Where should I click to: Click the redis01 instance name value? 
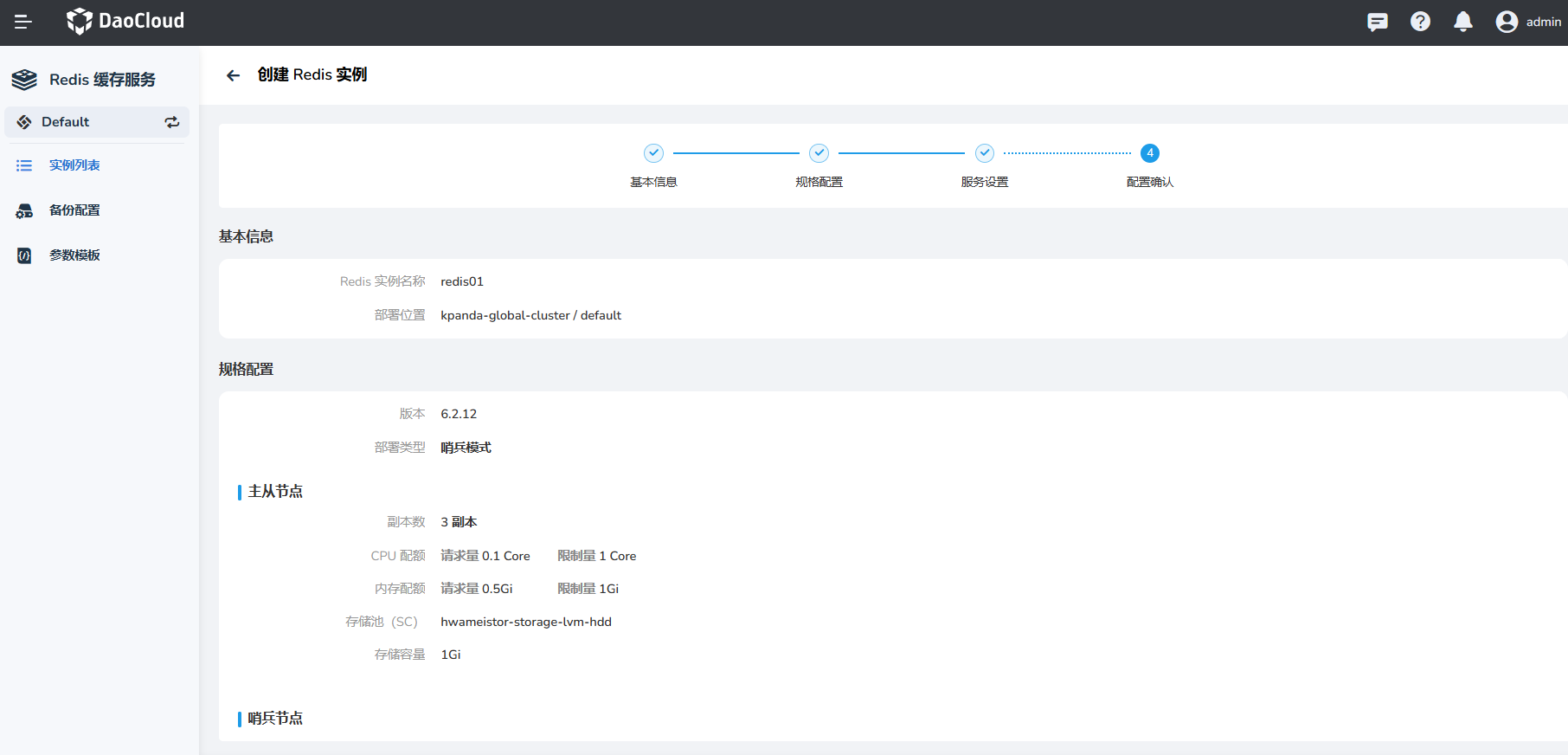(x=462, y=281)
